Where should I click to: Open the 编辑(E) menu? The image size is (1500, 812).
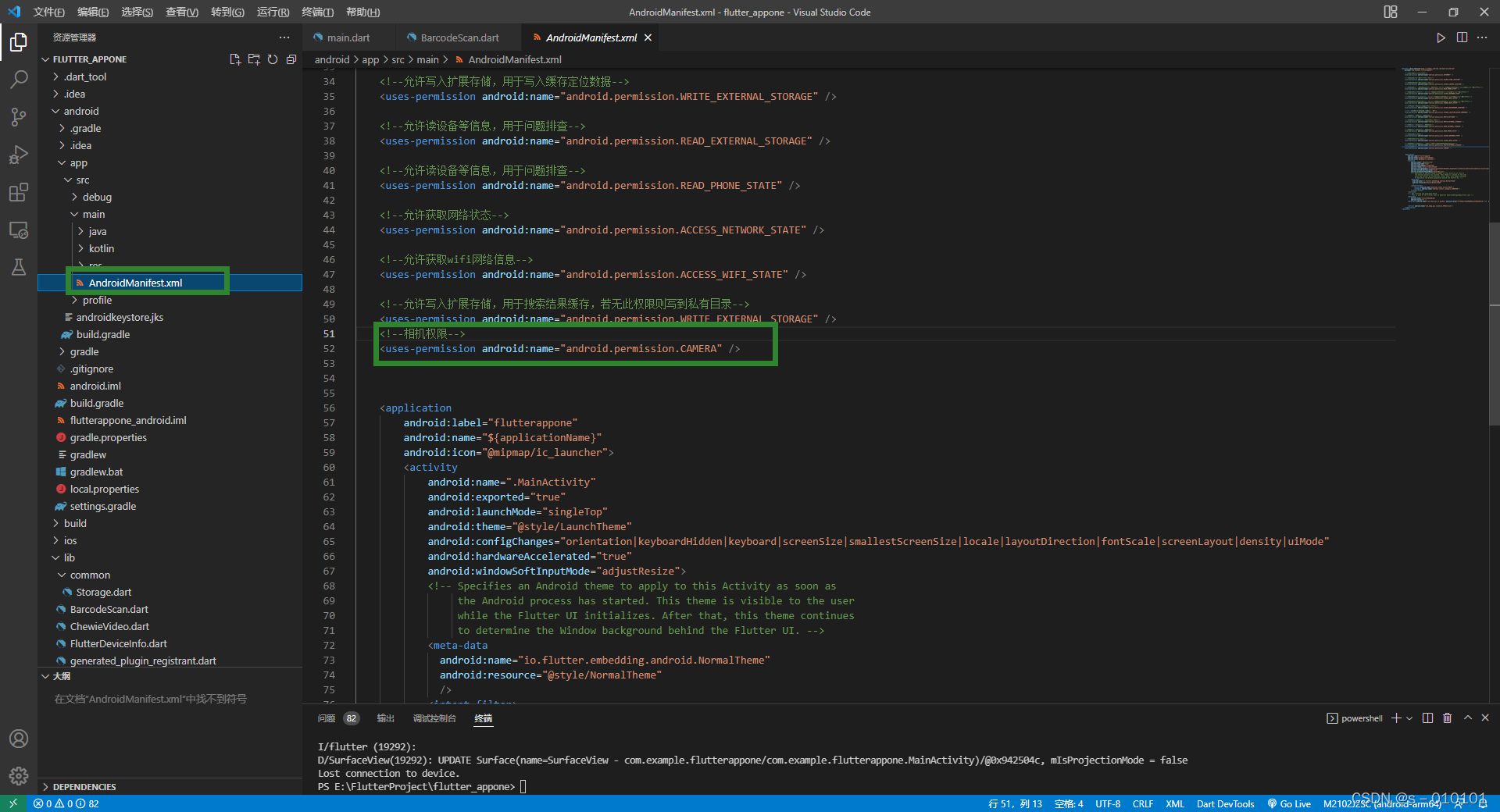[x=93, y=12]
